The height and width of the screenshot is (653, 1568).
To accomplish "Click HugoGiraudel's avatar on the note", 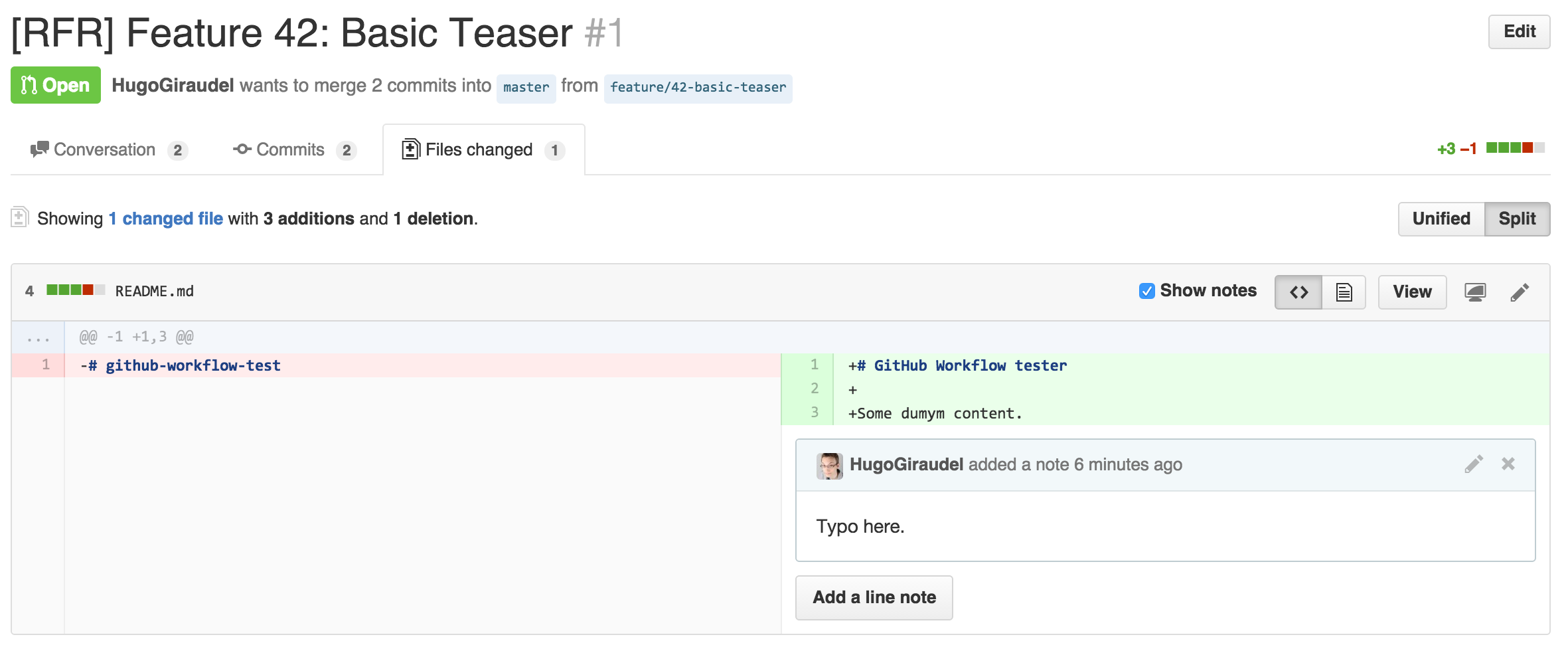I will (x=829, y=466).
